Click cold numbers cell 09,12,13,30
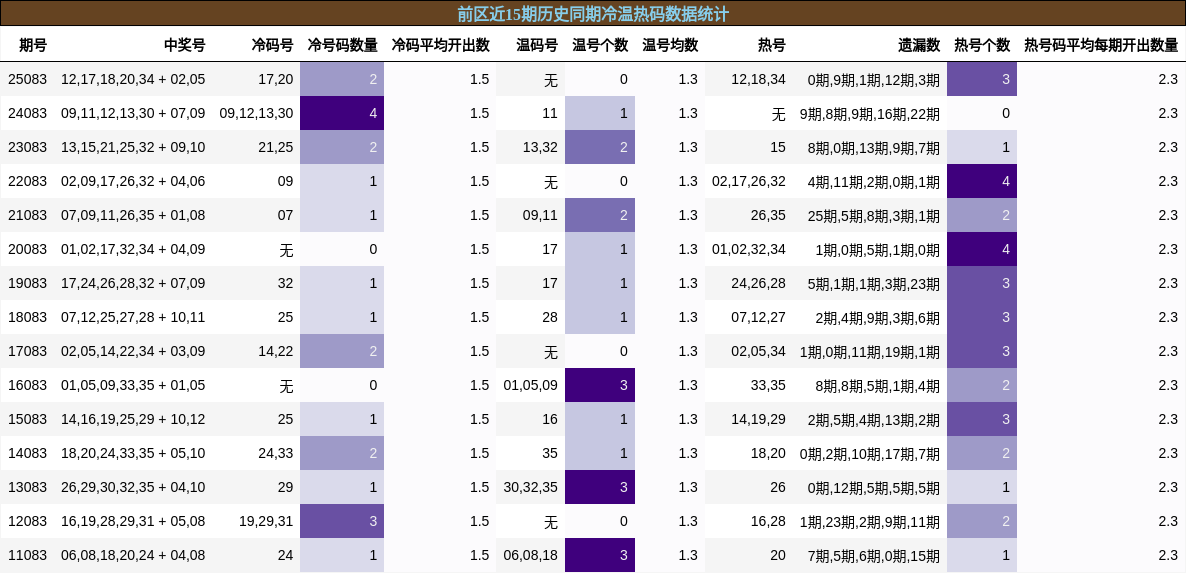Image resolution: width=1186 pixels, height=573 pixels. 256,113
